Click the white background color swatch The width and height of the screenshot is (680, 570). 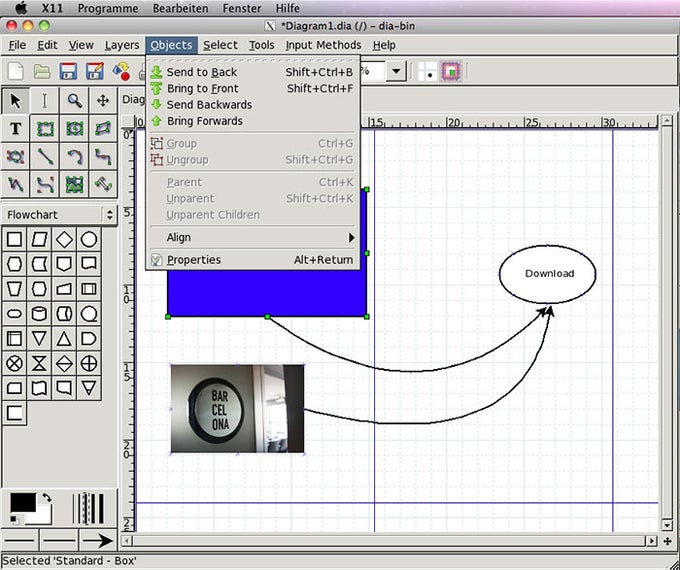(x=45, y=516)
